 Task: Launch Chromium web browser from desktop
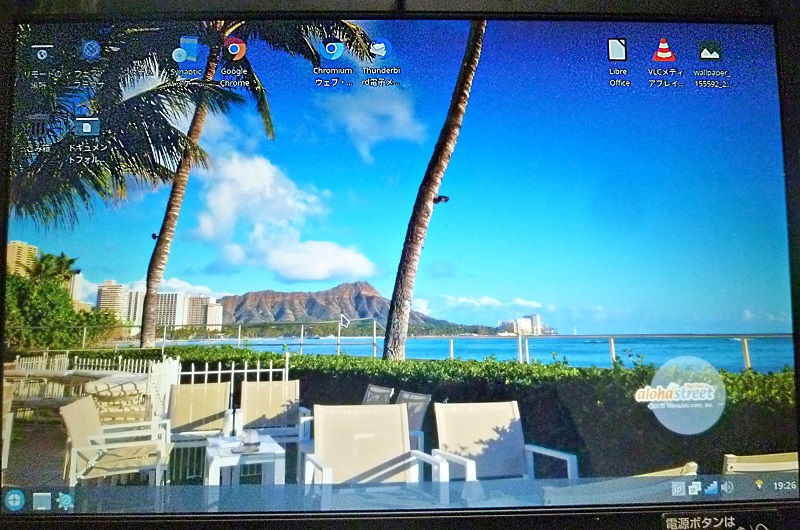(x=332, y=50)
